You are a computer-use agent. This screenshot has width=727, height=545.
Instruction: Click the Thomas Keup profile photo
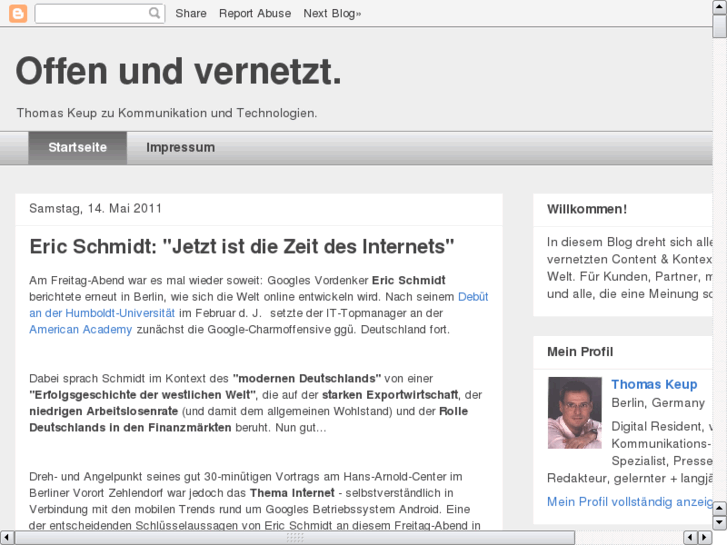point(574,413)
